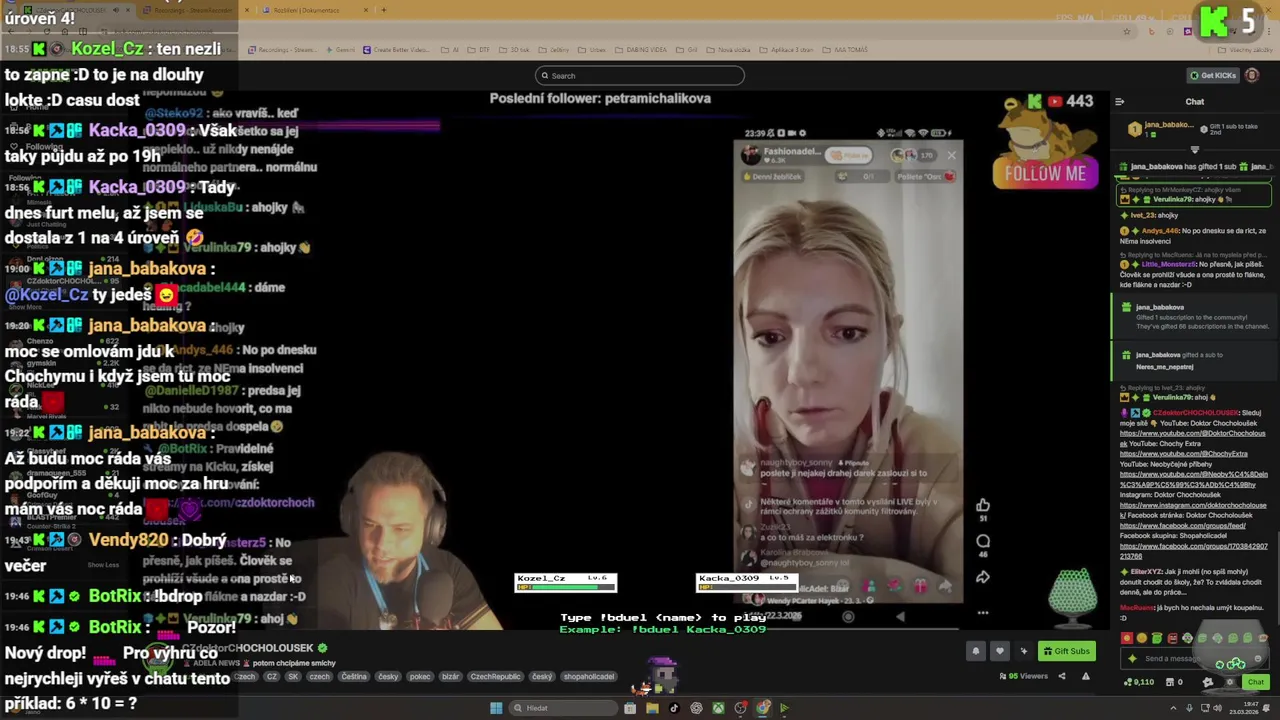Open File Explorer from taskbar
Screen dimensions: 1280x720
click(652, 708)
